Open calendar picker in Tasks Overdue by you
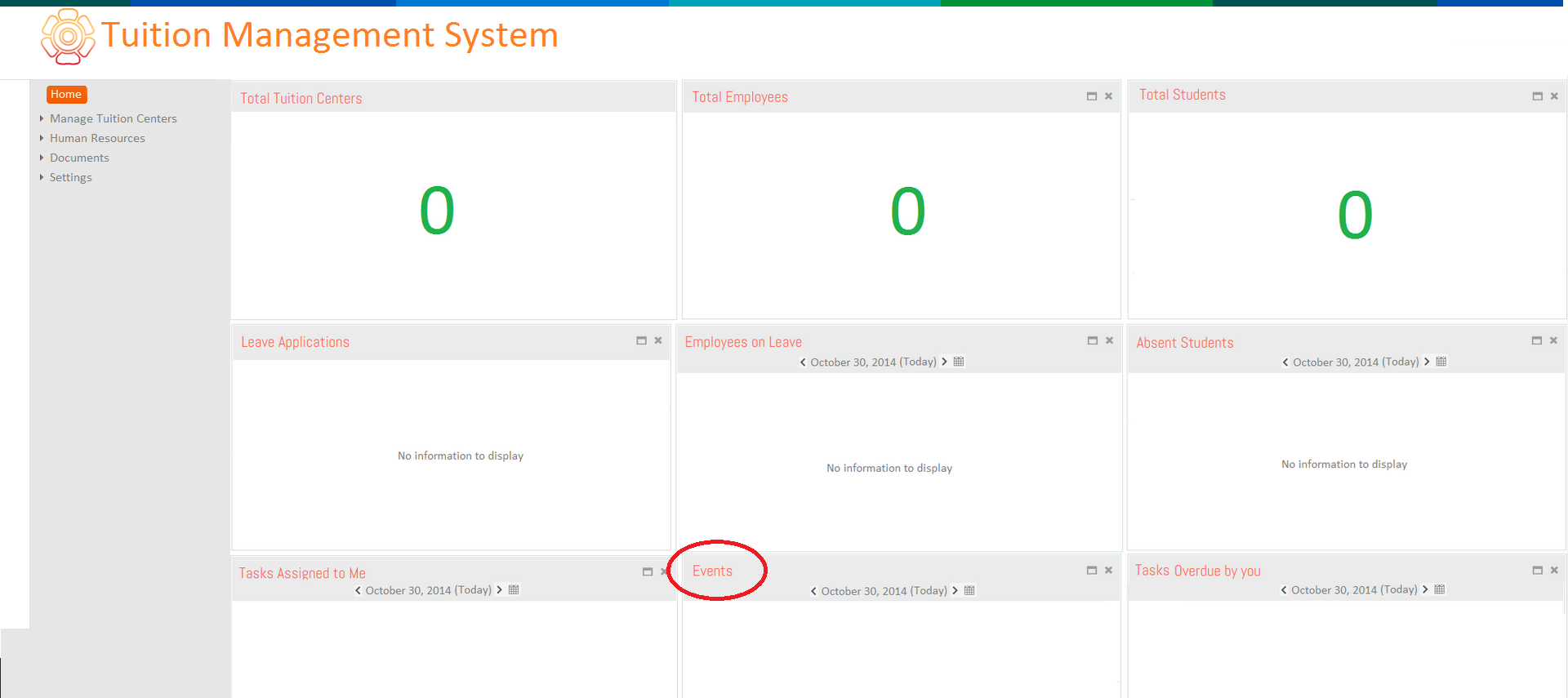Screen dimensions: 1568x698 tap(1440, 589)
